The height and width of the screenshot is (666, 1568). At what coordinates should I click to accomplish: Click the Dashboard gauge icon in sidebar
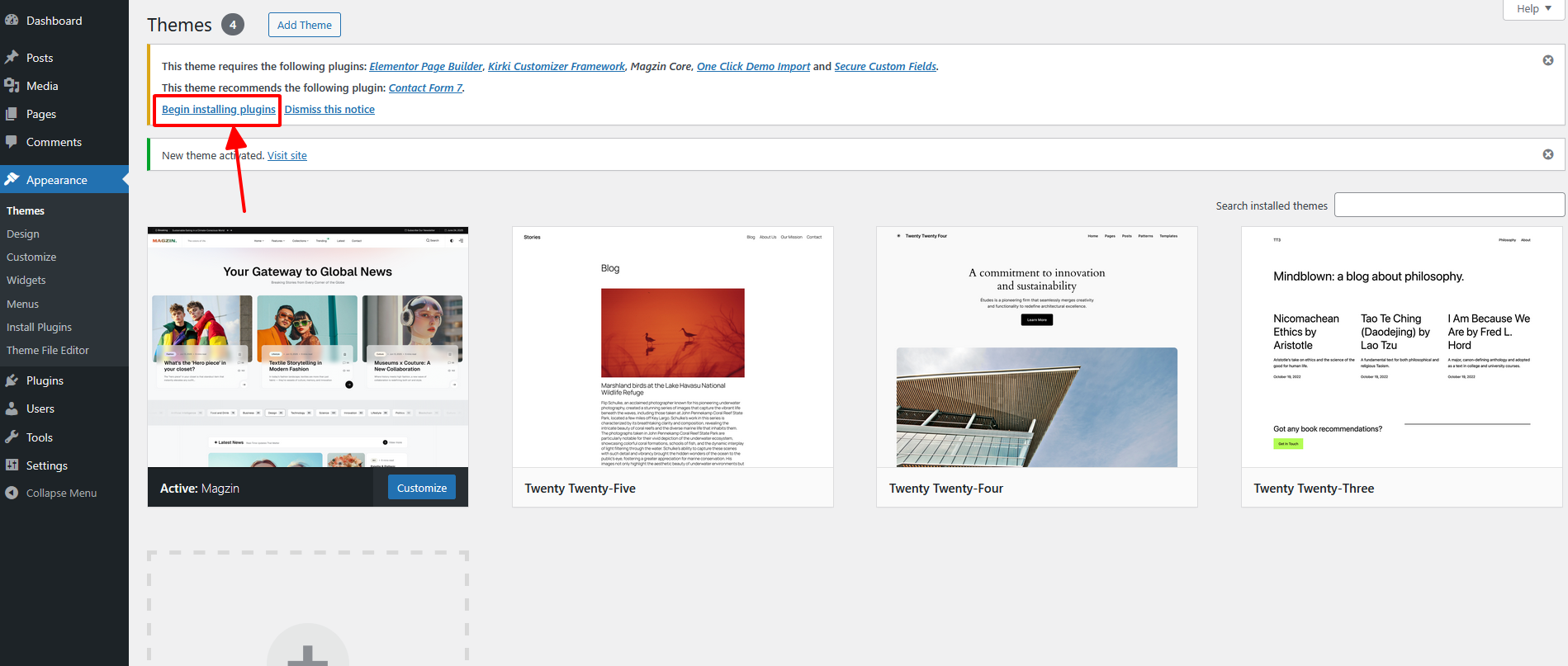pos(12,21)
